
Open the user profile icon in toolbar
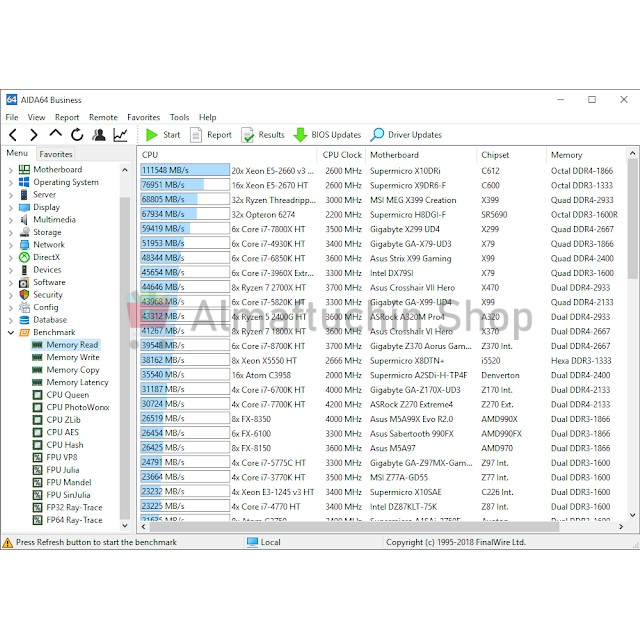pyautogui.click(x=99, y=135)
